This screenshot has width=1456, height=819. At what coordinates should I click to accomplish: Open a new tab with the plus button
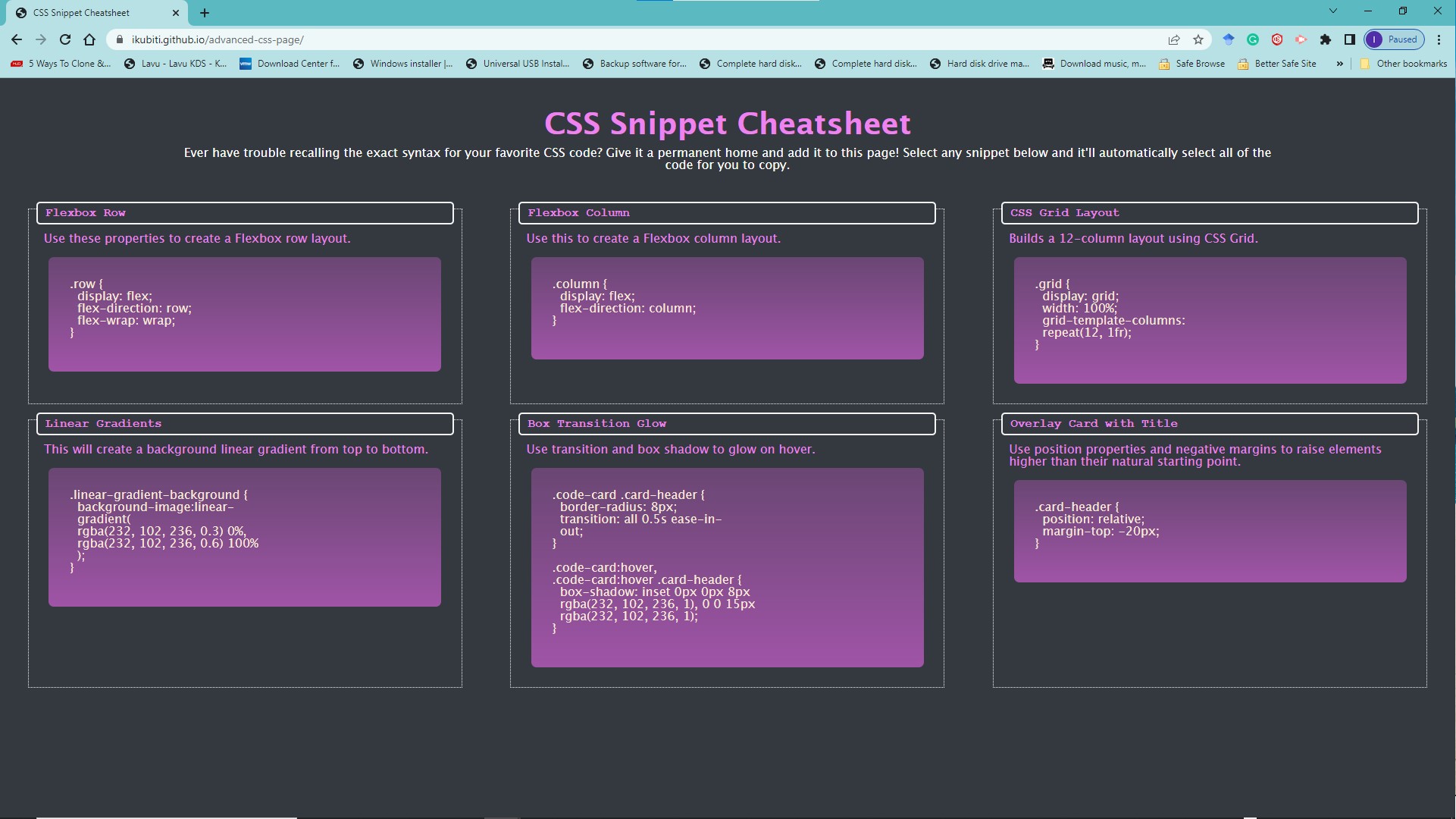[x=205, y=13]
